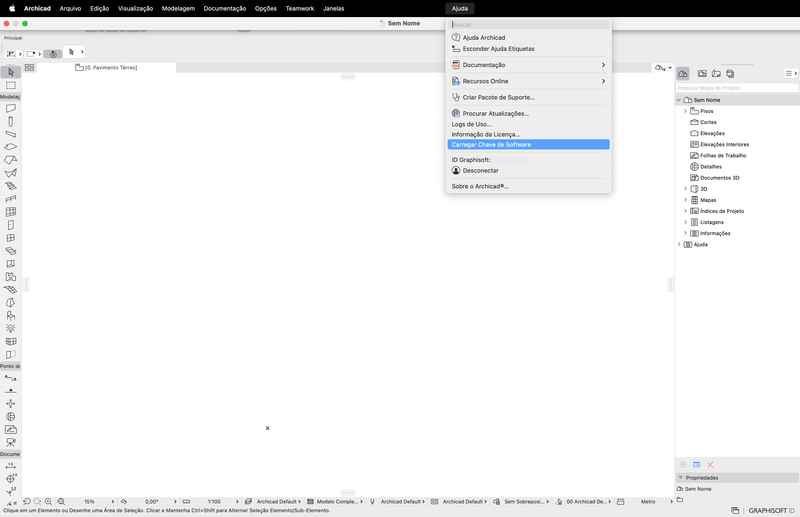800x517 pixels.
Task: Select the Elevation marker tool
Action: (11, 391)
